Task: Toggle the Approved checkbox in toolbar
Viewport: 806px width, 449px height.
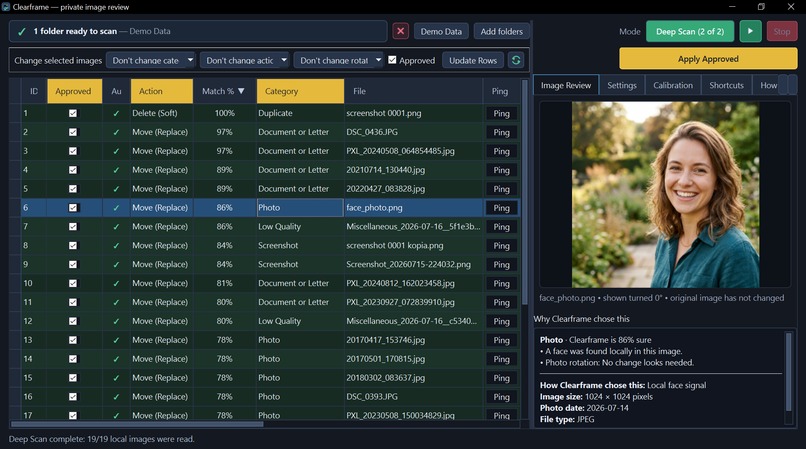Action: 392,60
